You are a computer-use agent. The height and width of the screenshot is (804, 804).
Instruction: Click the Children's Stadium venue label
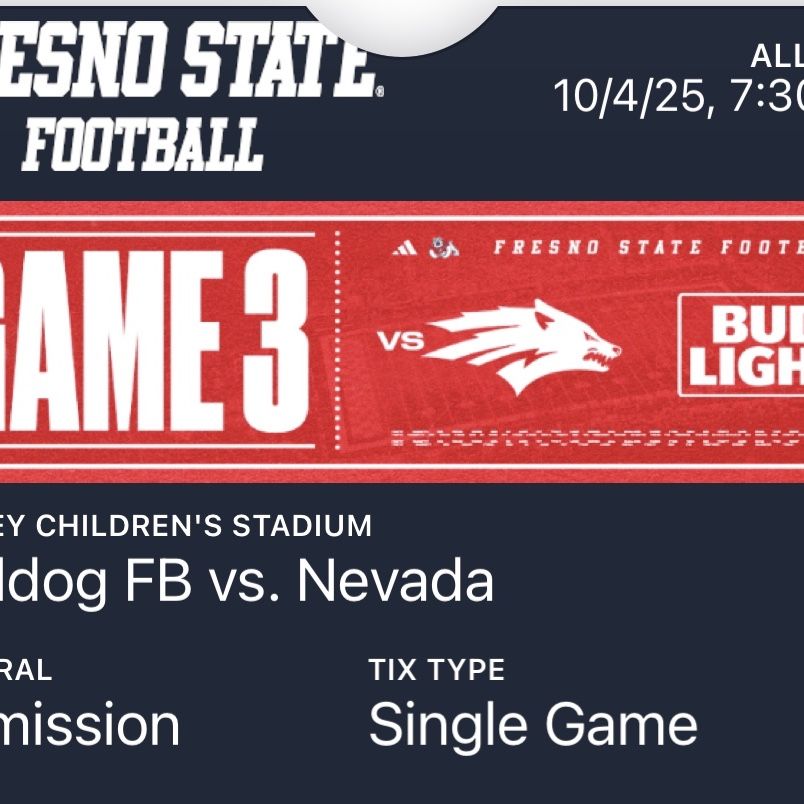tap(186, 526)
